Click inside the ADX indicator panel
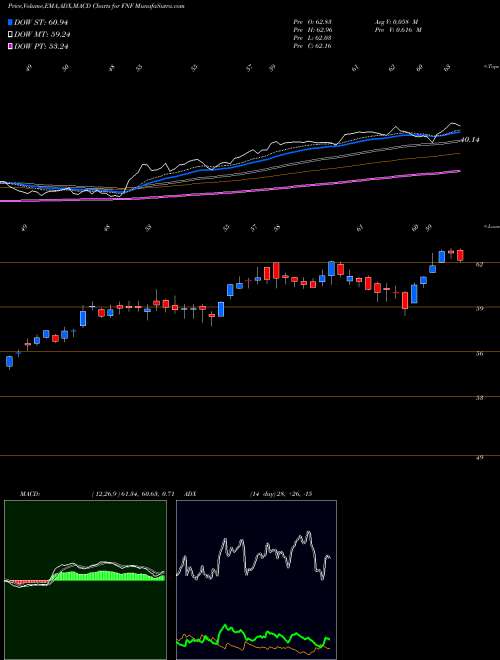The width and height of the screenshot is (500, 660). (x=256, y=580)
